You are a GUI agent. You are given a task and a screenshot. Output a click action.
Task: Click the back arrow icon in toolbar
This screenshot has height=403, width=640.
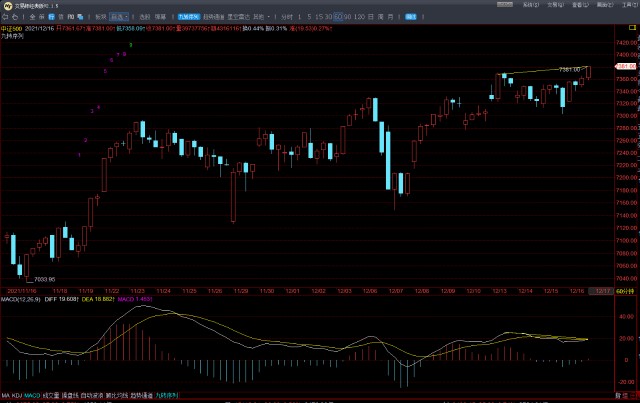coord(5,17)
